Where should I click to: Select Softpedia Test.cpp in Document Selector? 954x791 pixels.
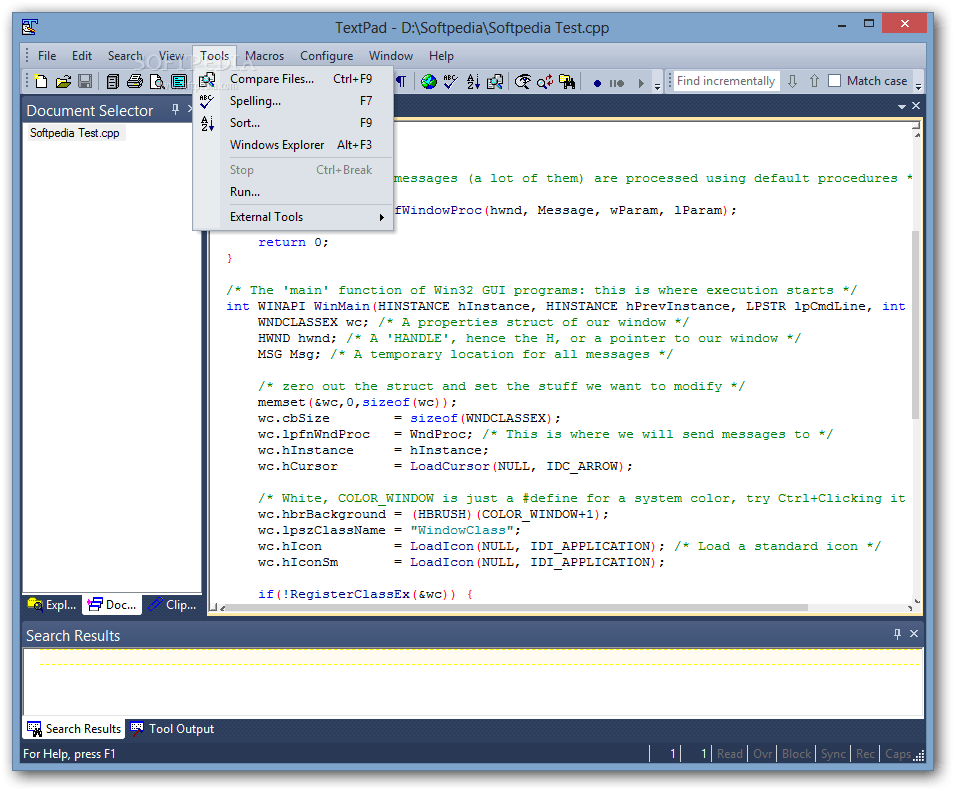75,133
